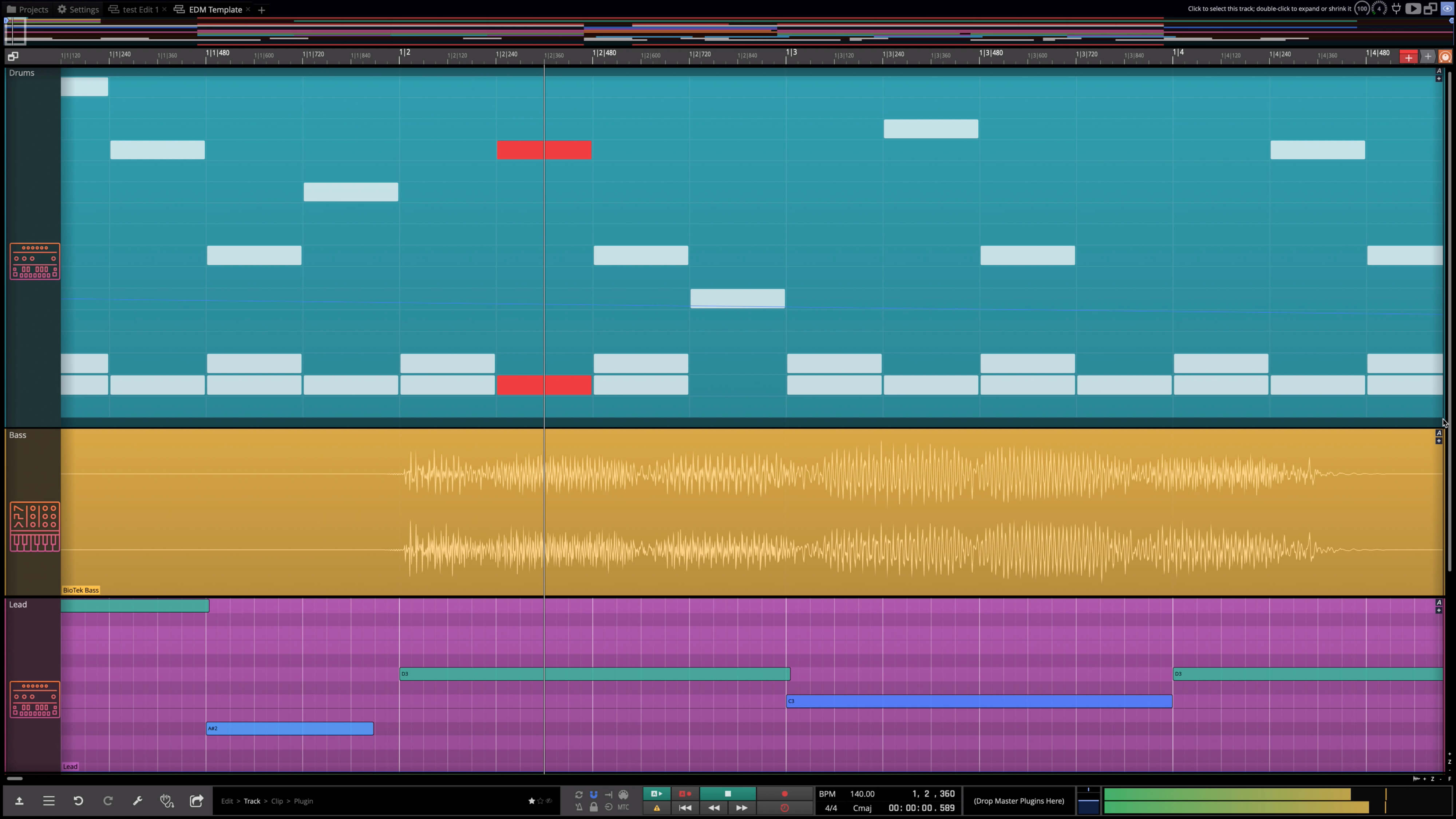Select Clip in the breadcrumb path
Screen dimensions: 1456x819
pos(277,801)
